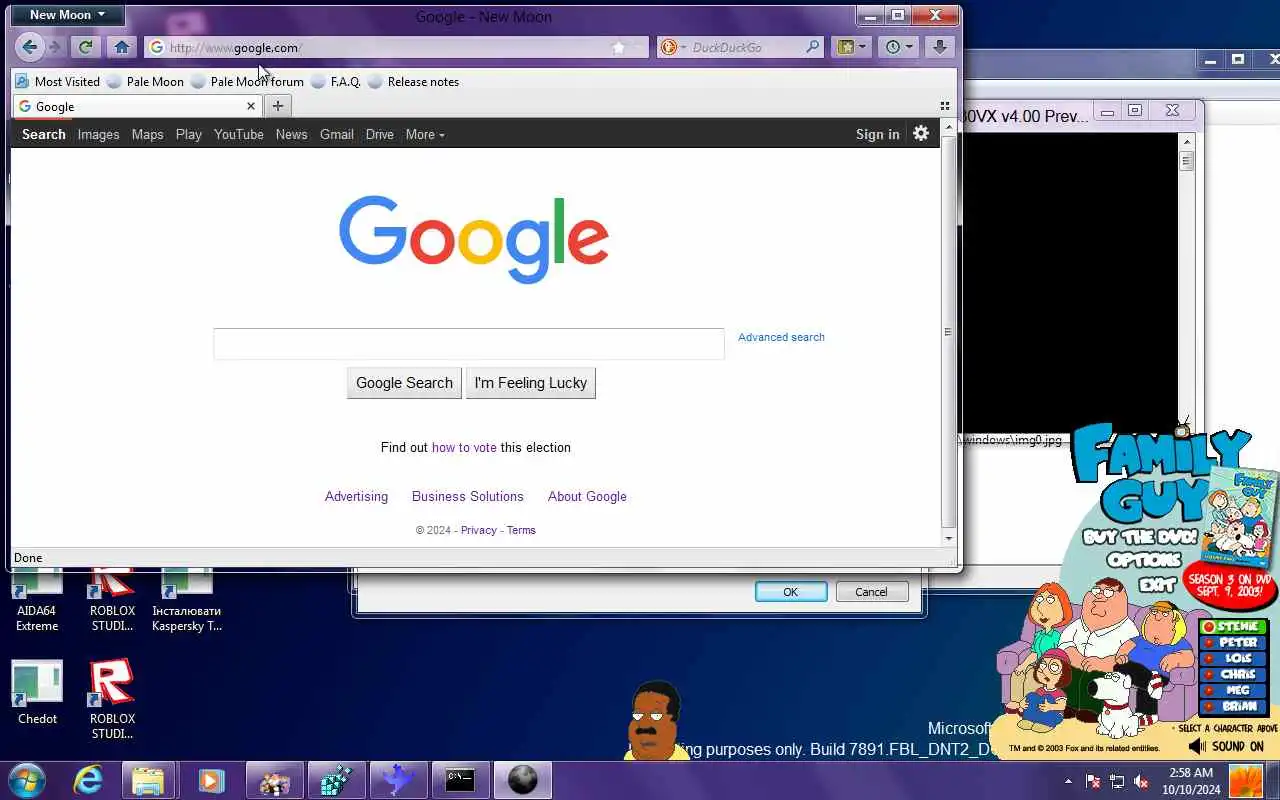Click the search magnifier in DuckDuckGo box
Viewport: 1280px width, 800px height.
[813, 47]
